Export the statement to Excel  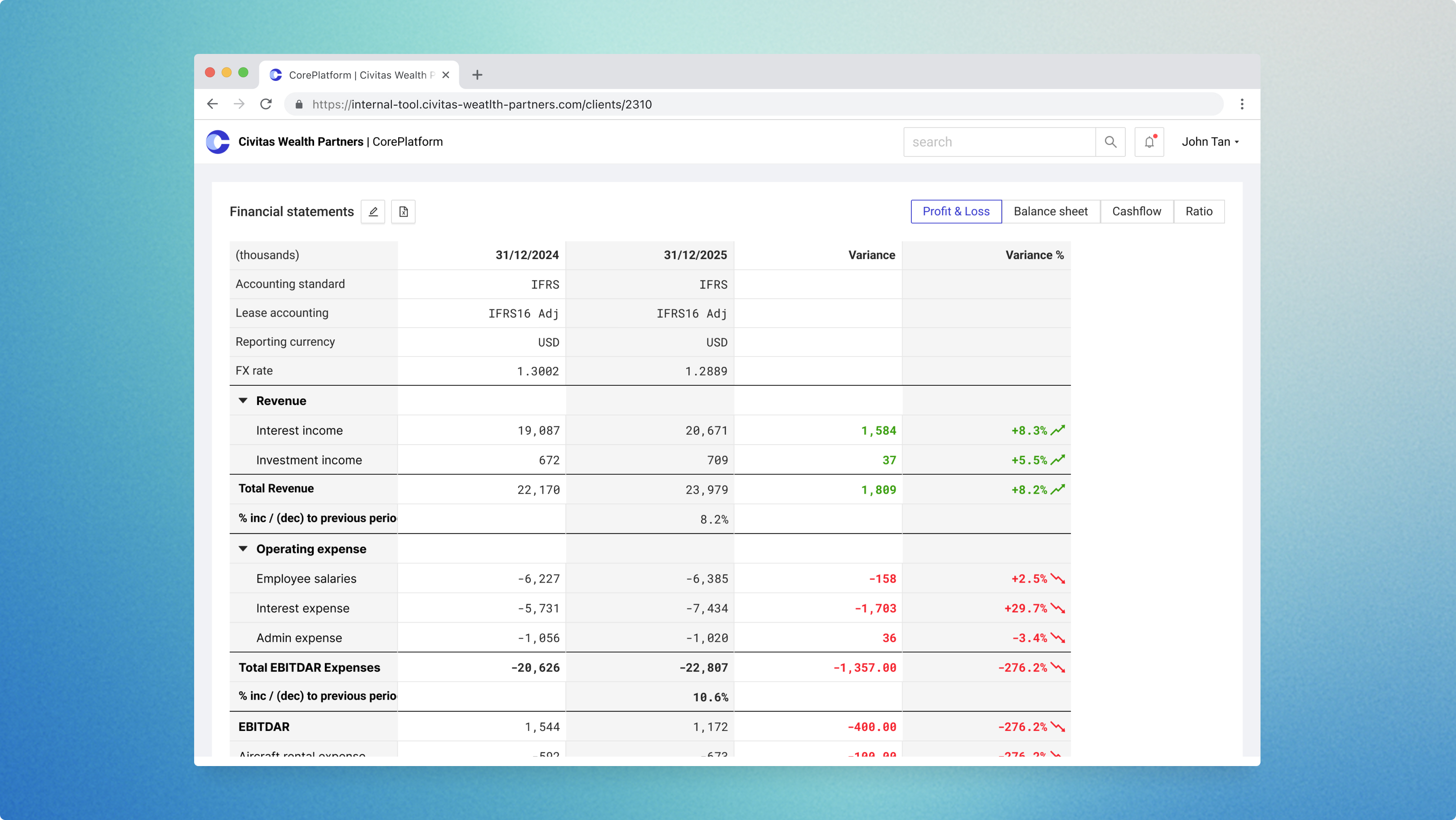pyautogui.click(x=404, y=211)
